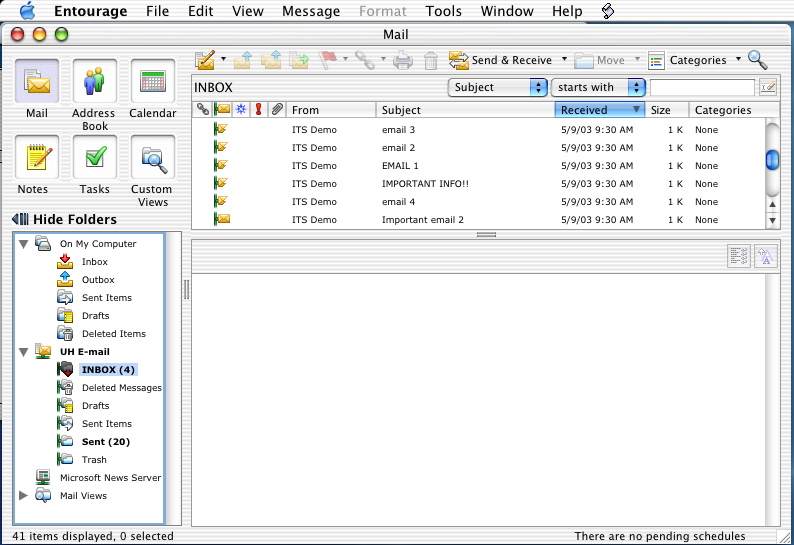Screen dimensions: 794x545
Task: Click the Print toolbar icon
Action: (x=403, y=60)
